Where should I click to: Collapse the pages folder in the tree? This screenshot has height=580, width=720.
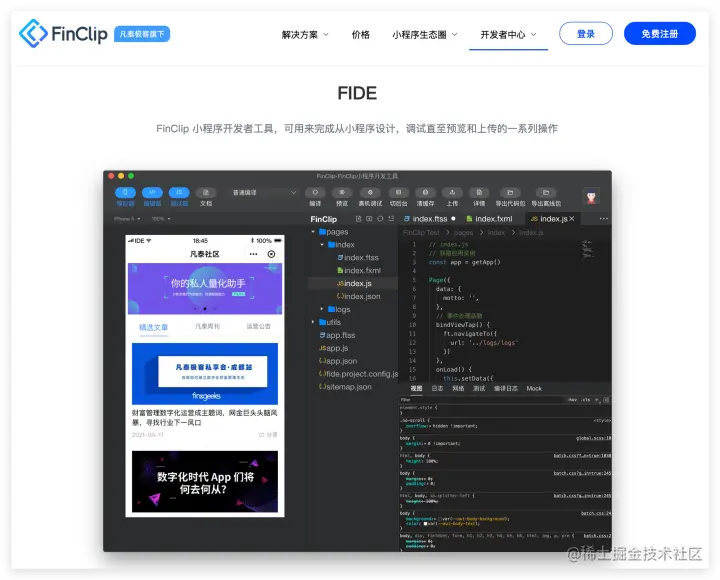(314, 232)
